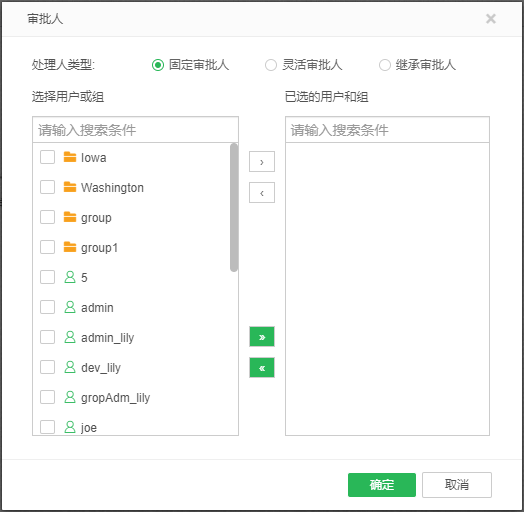Click the dev_lily label
This screenshot has width=524, height=512.
click(101, 368)
